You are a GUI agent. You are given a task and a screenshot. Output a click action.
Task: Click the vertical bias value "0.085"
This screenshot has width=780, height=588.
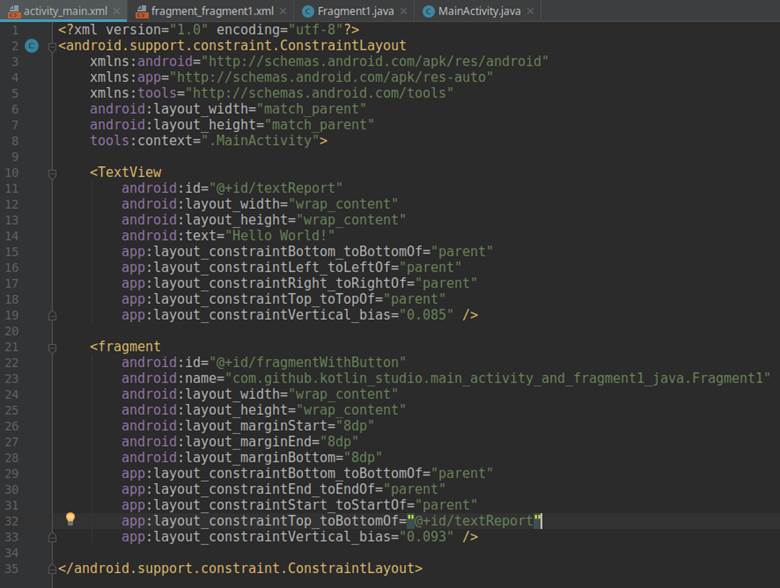point(426,315)
